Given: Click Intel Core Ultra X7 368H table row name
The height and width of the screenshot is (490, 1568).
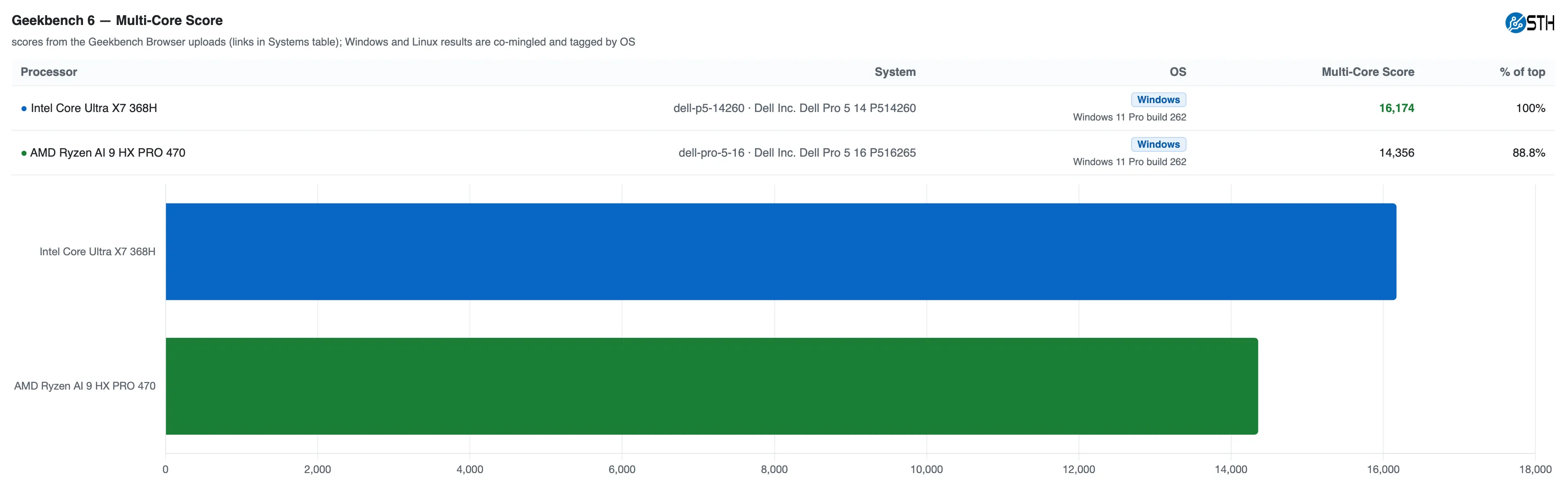Looking at the screenshot, I should pos(94,108).
